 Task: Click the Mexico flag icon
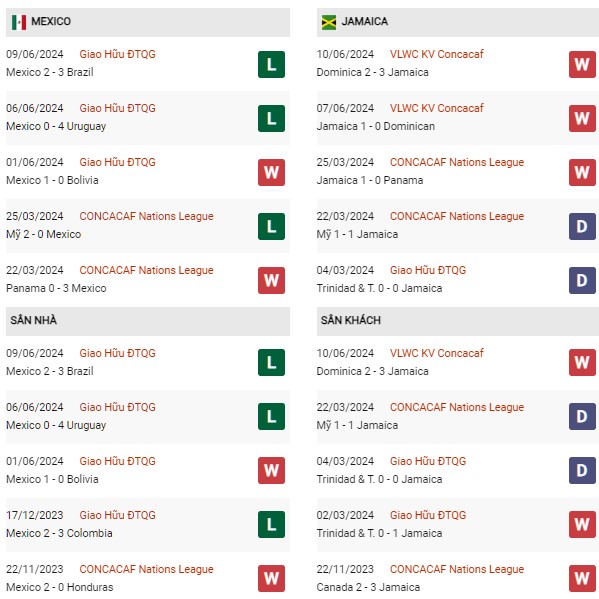pyautogui.click(x=19, y=22)
